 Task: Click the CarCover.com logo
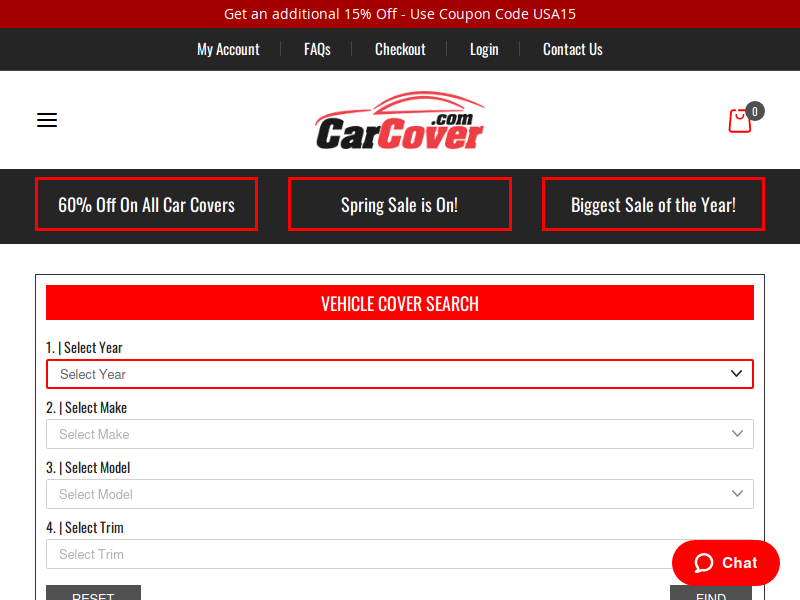click(399, 120)
